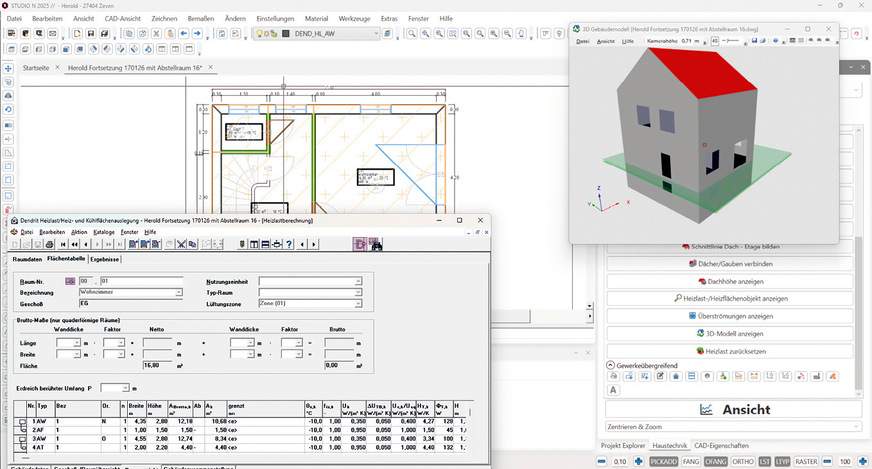Click the blue redo arrow in main toolbar
This screenshot has height=469, width=872.
pos(197,33)
